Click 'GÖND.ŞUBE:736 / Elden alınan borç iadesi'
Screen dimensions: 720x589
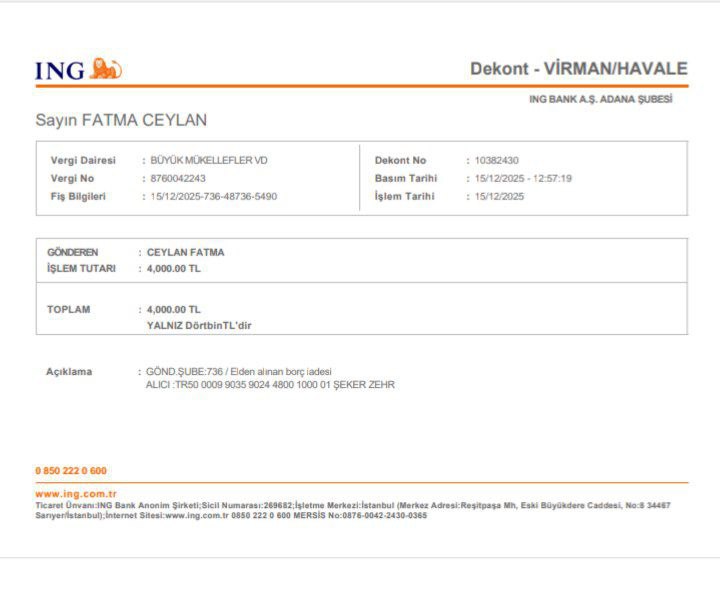(x=239, y=371)
